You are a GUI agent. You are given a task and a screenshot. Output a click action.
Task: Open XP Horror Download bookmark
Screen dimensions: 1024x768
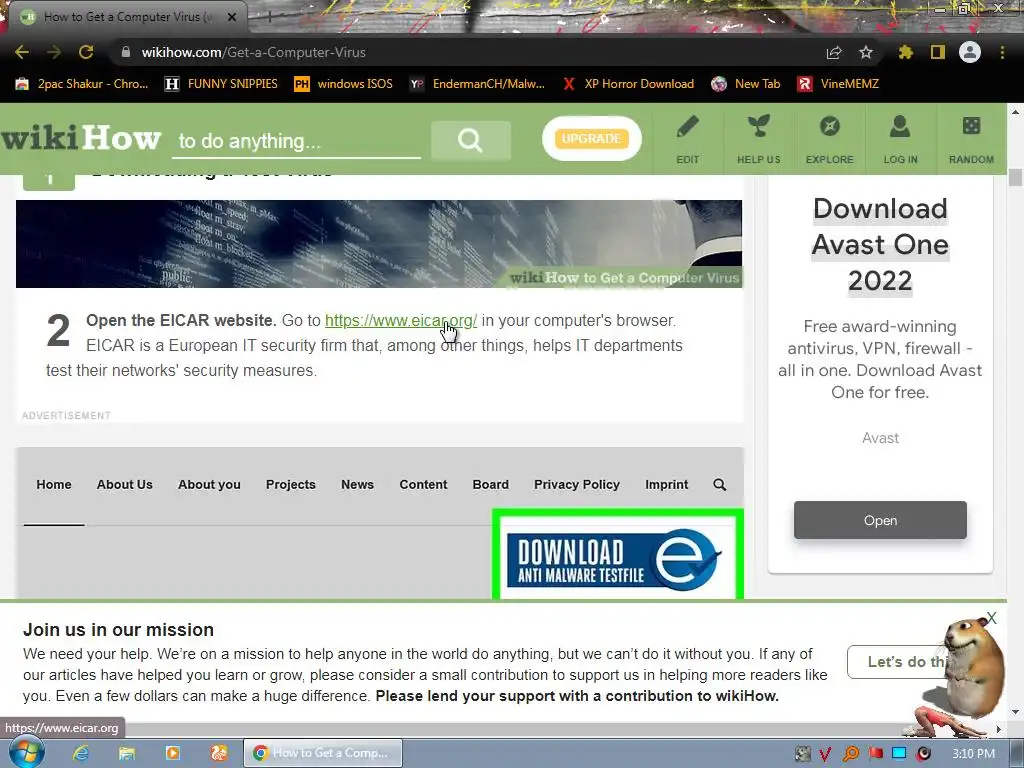click(x=628, y=84)
